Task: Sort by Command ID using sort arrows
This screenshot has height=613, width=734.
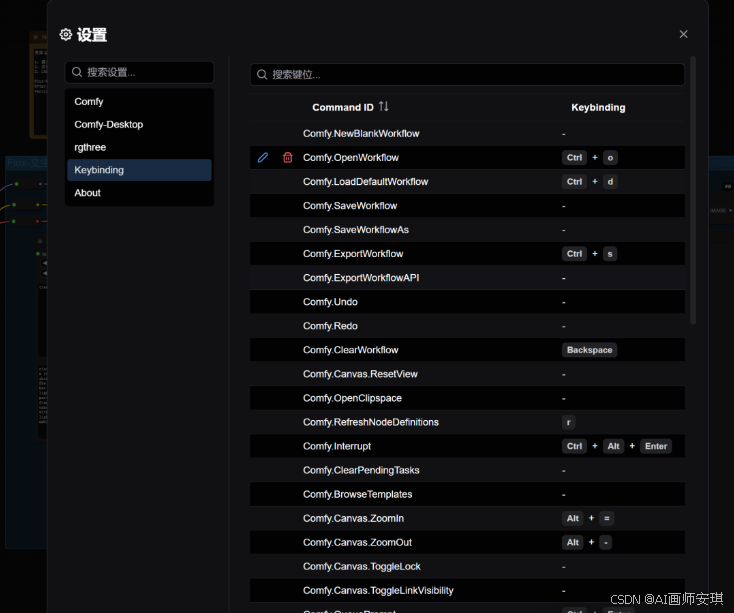Action: click(x=383, y=107)
